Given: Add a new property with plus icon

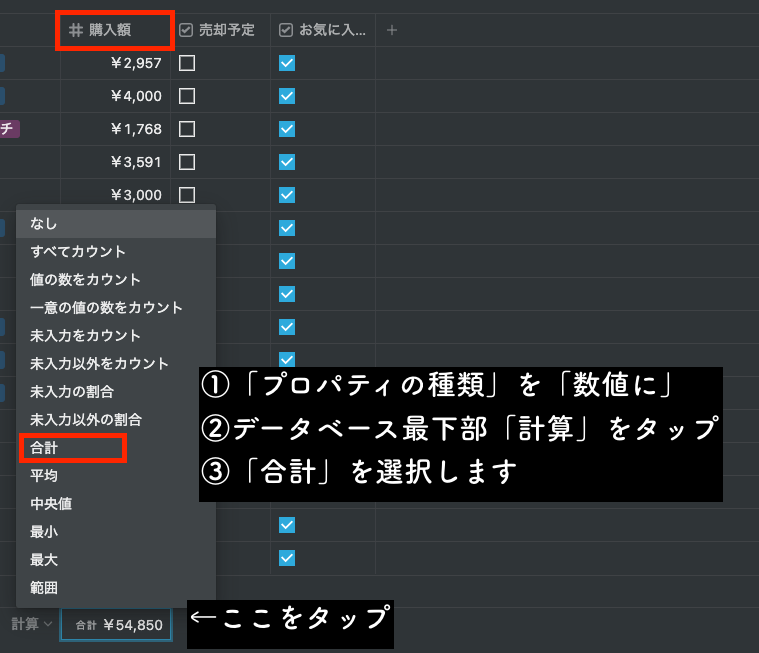Looking at the screenshot, I should (392, 30).
